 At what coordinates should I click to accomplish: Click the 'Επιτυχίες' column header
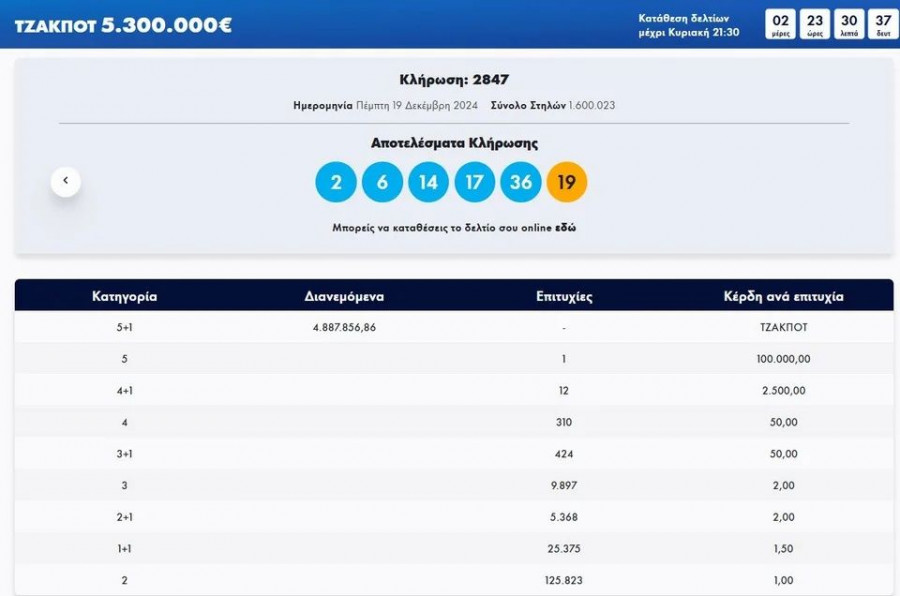coord(564,297)
